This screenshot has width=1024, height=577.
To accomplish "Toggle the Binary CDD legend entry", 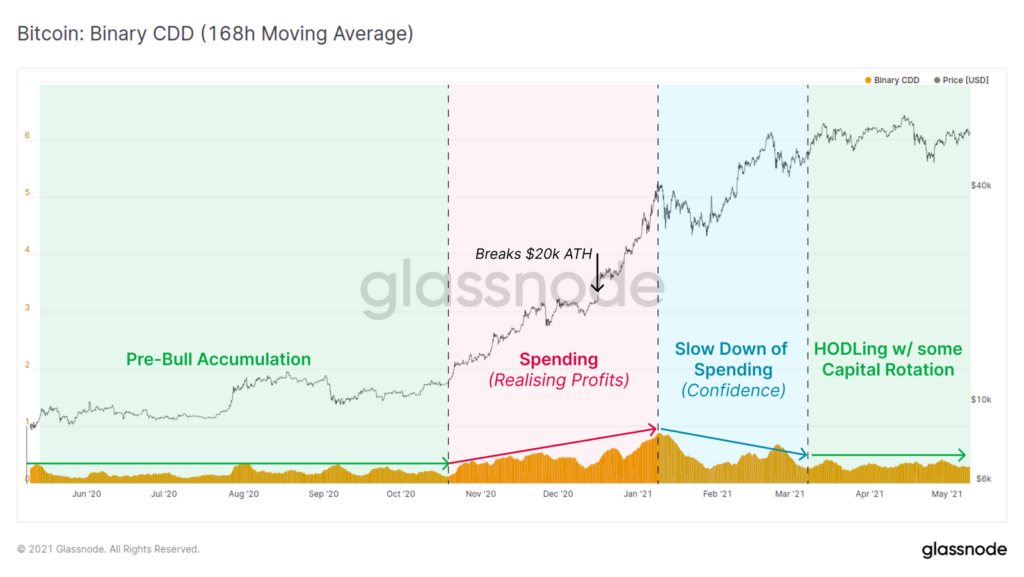I will pos(892,80).
